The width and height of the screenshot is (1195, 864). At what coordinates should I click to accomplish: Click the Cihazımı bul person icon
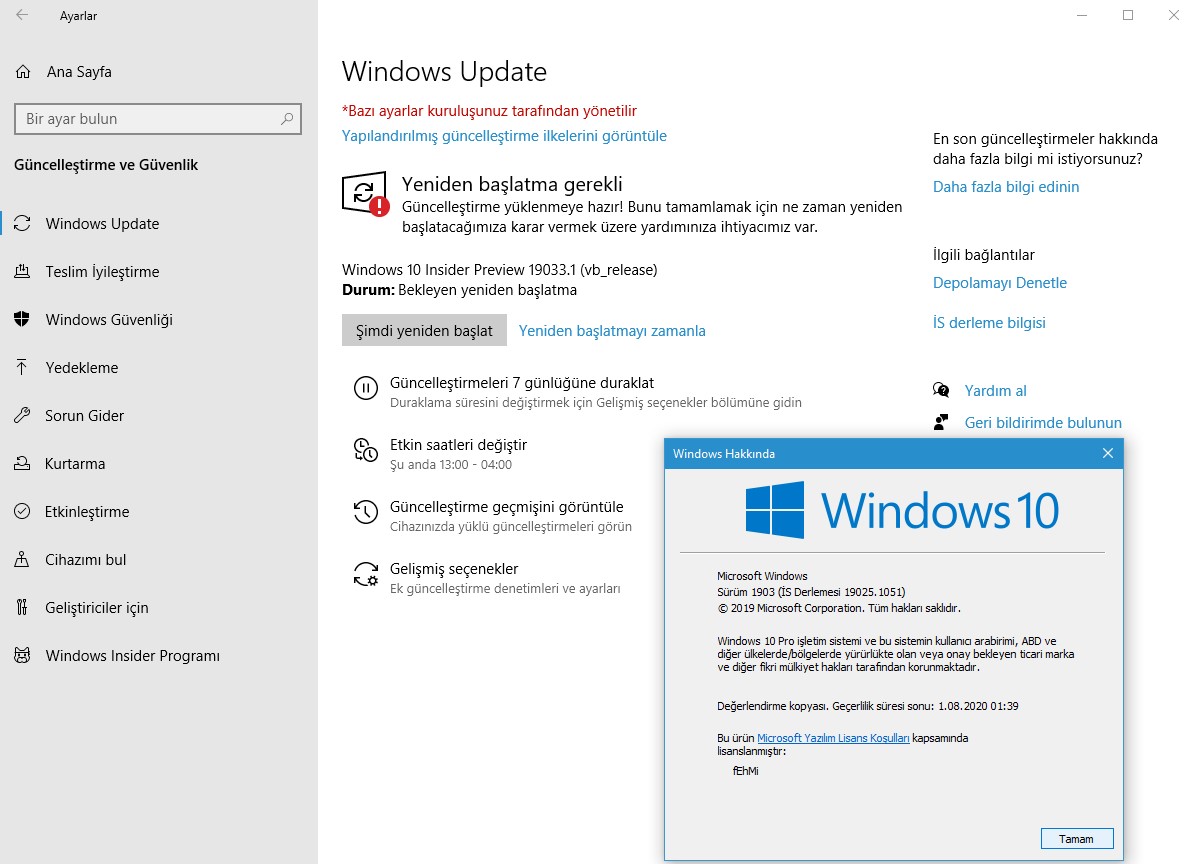(x=22, y=559)
